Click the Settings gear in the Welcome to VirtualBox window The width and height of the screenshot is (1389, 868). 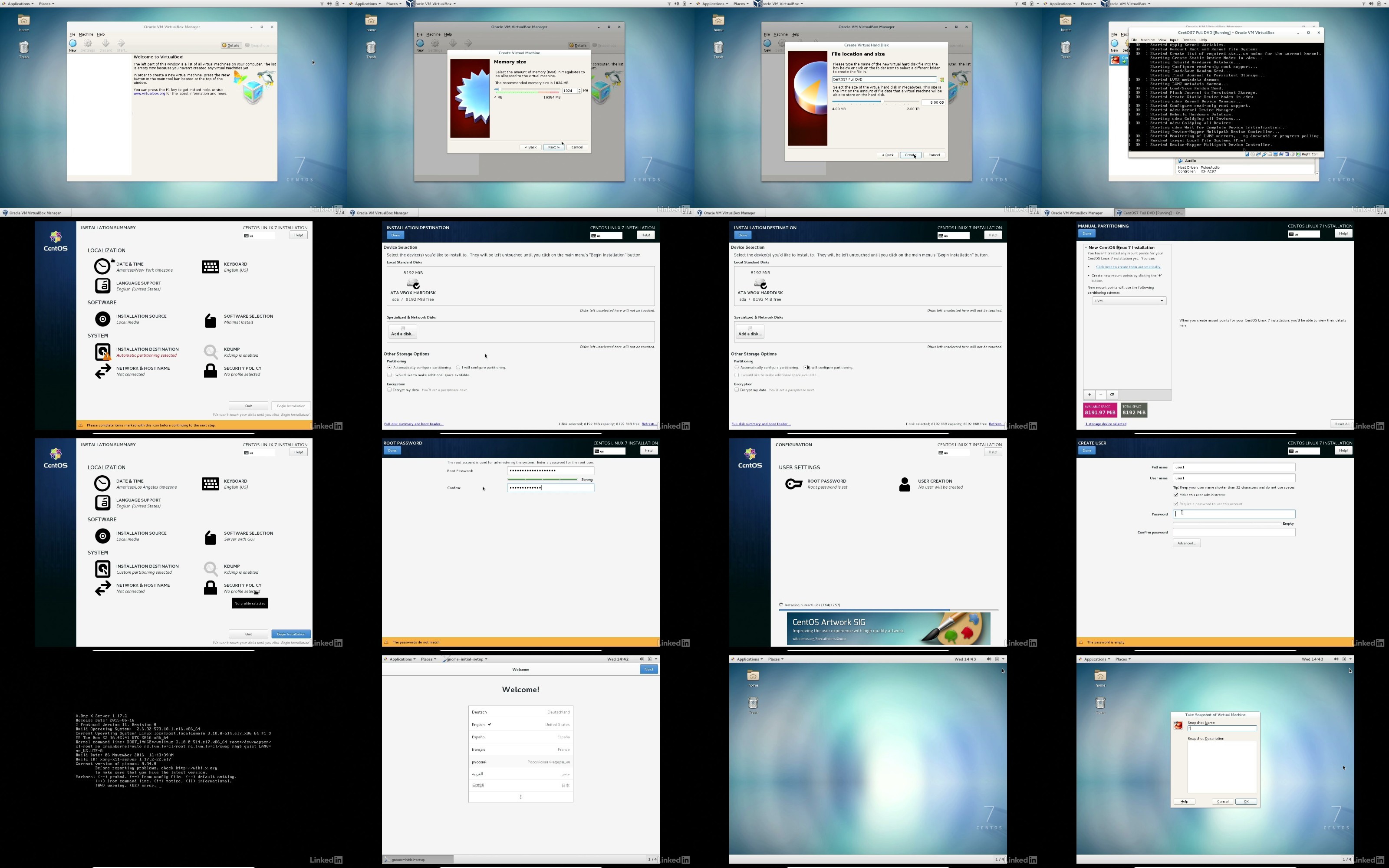[88, 44]
